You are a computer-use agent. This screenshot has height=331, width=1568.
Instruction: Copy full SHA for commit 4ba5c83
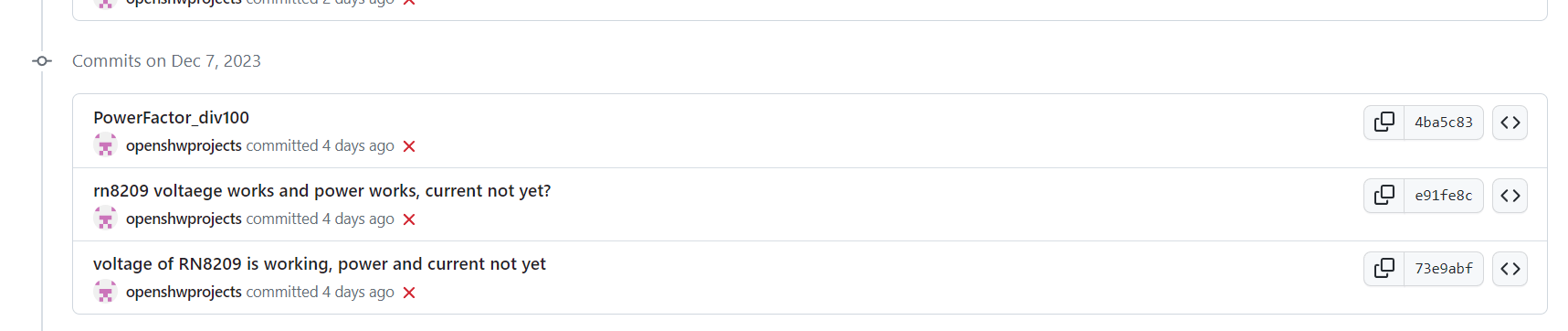(x=1384, y=122)
